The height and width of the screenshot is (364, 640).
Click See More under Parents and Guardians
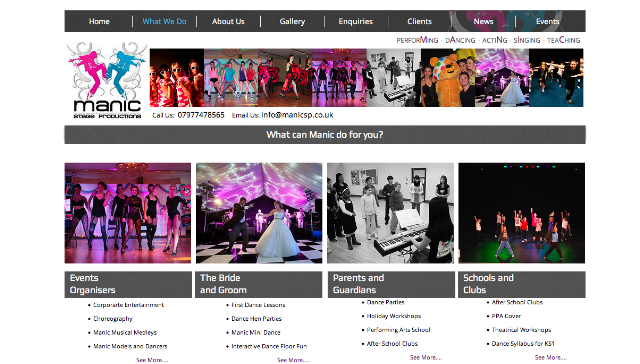[x=426, y=357]
